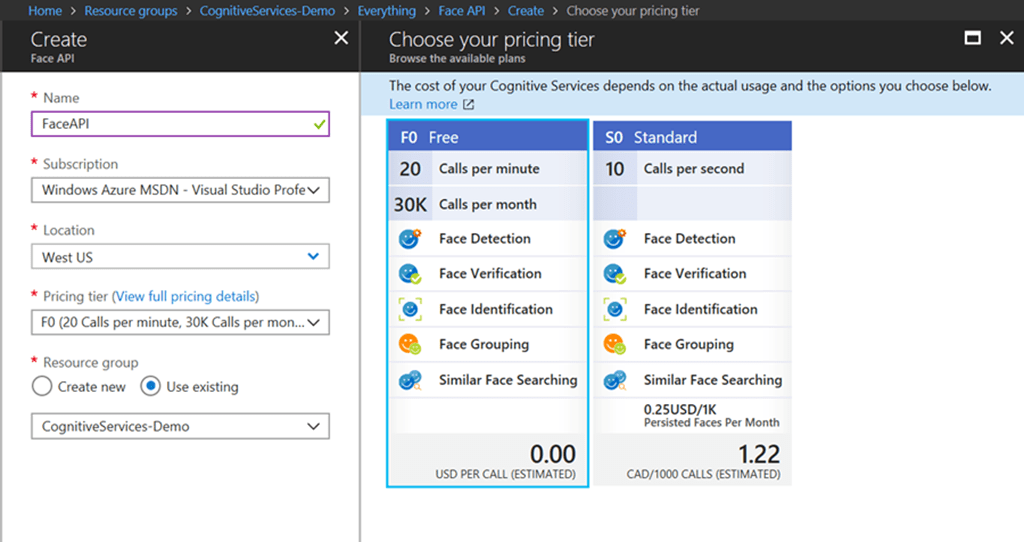Click Face Grouping icon in Standard tier
Screen dimensions: 1024x542
pos(615,345)
